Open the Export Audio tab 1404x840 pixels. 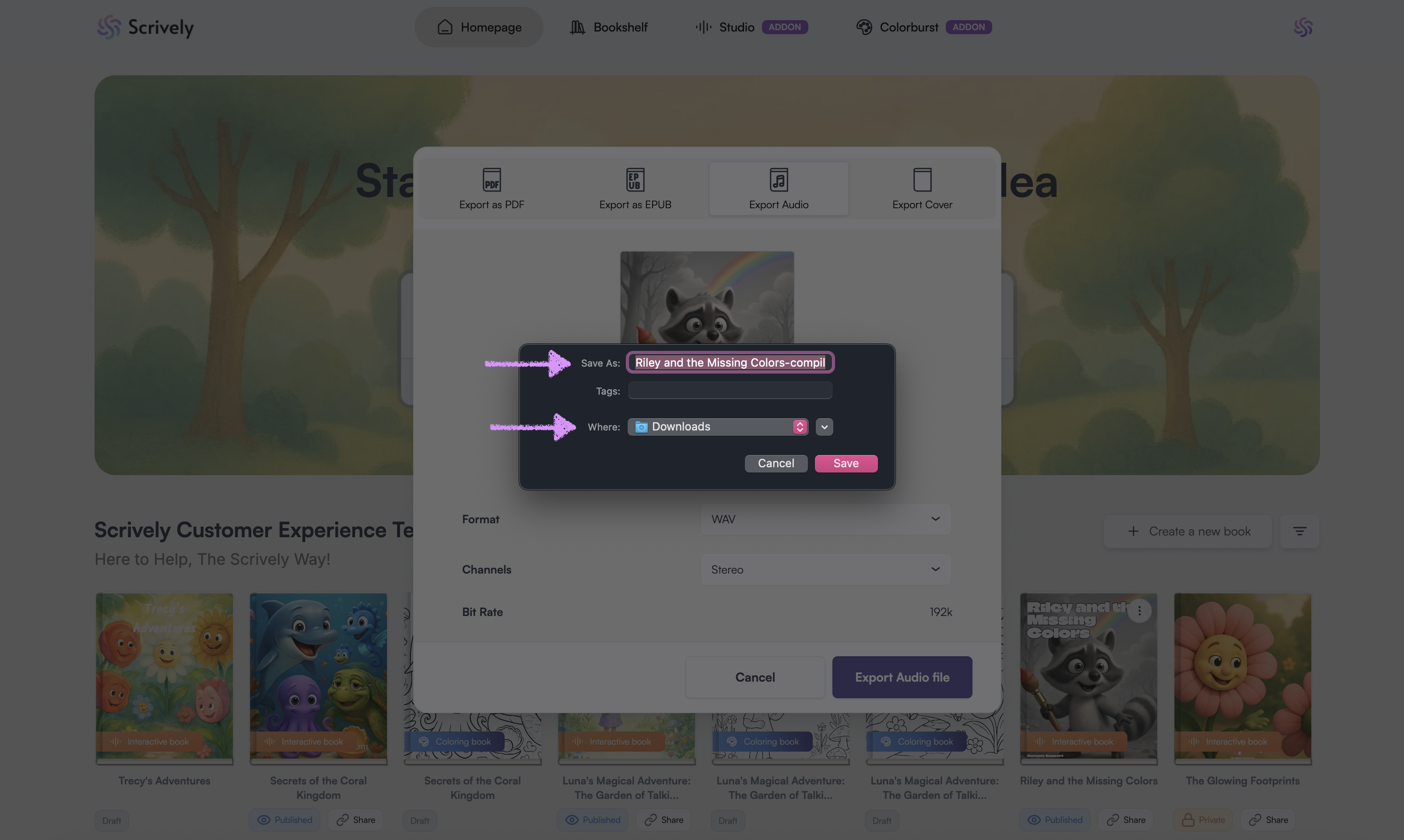click(x=779, y=189)
